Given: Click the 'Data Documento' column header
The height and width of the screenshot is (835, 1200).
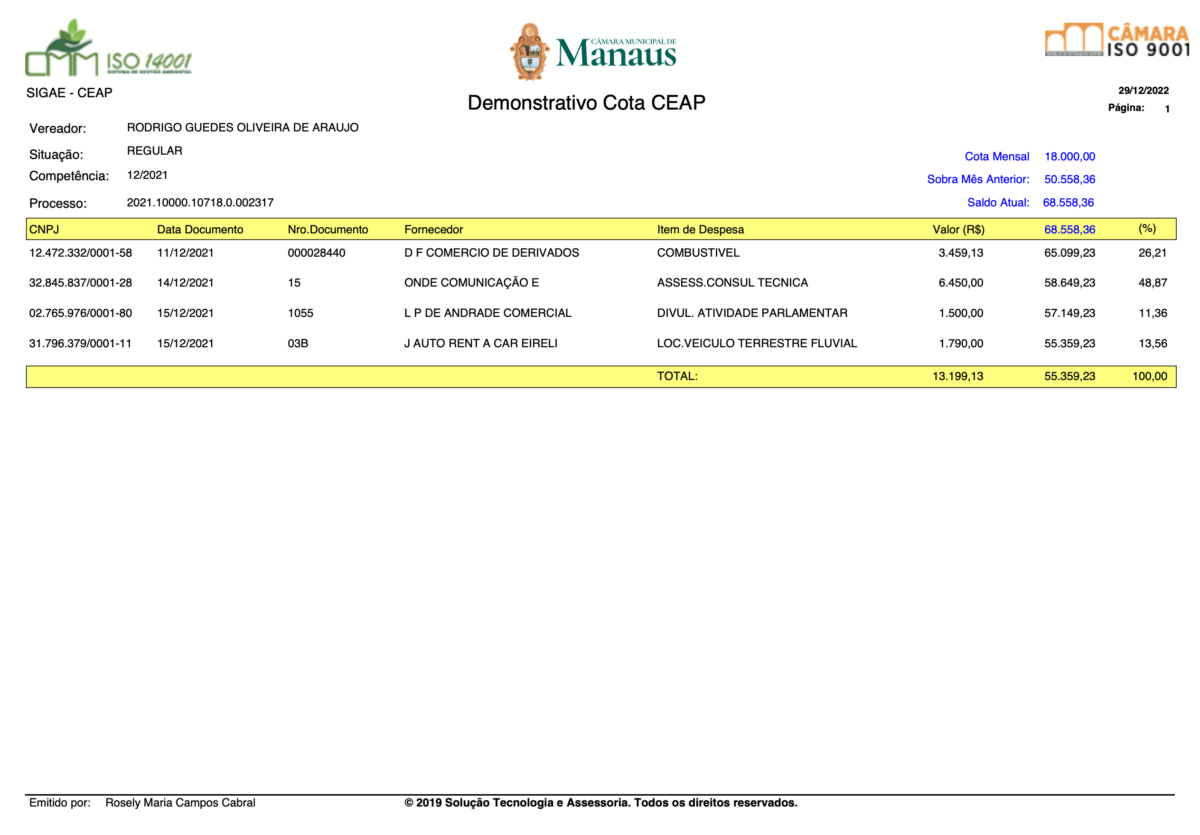Looking at the screenshot, I should coord(200,230).
